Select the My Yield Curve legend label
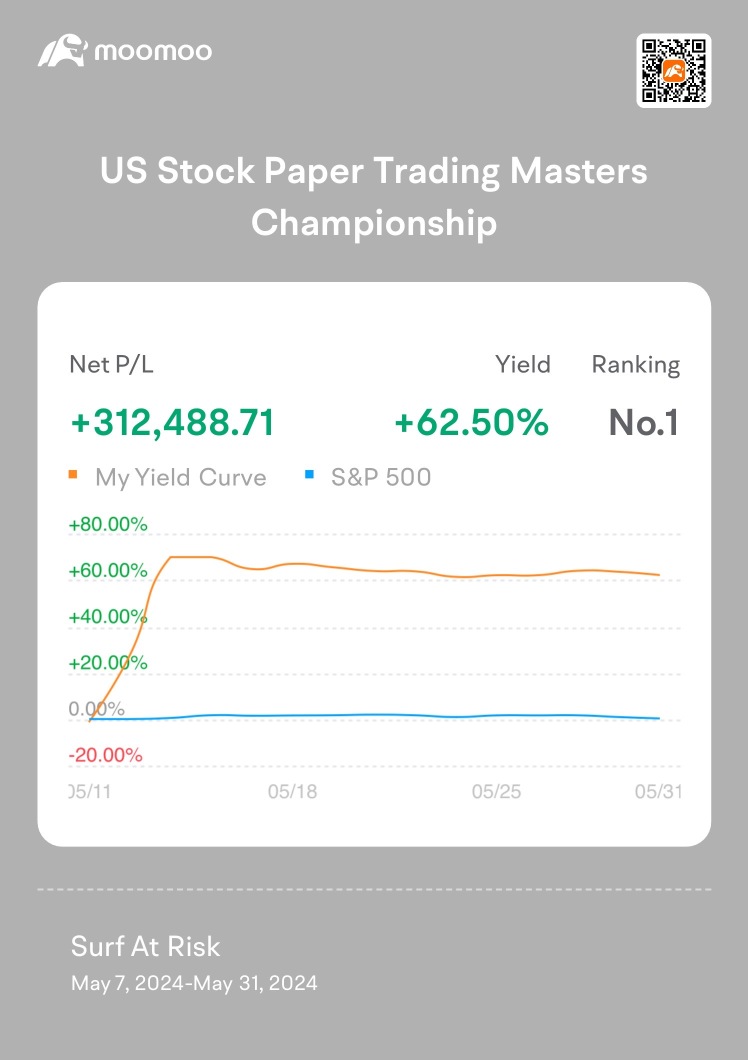The image size is (748, 1060). [x=180, y=477]
